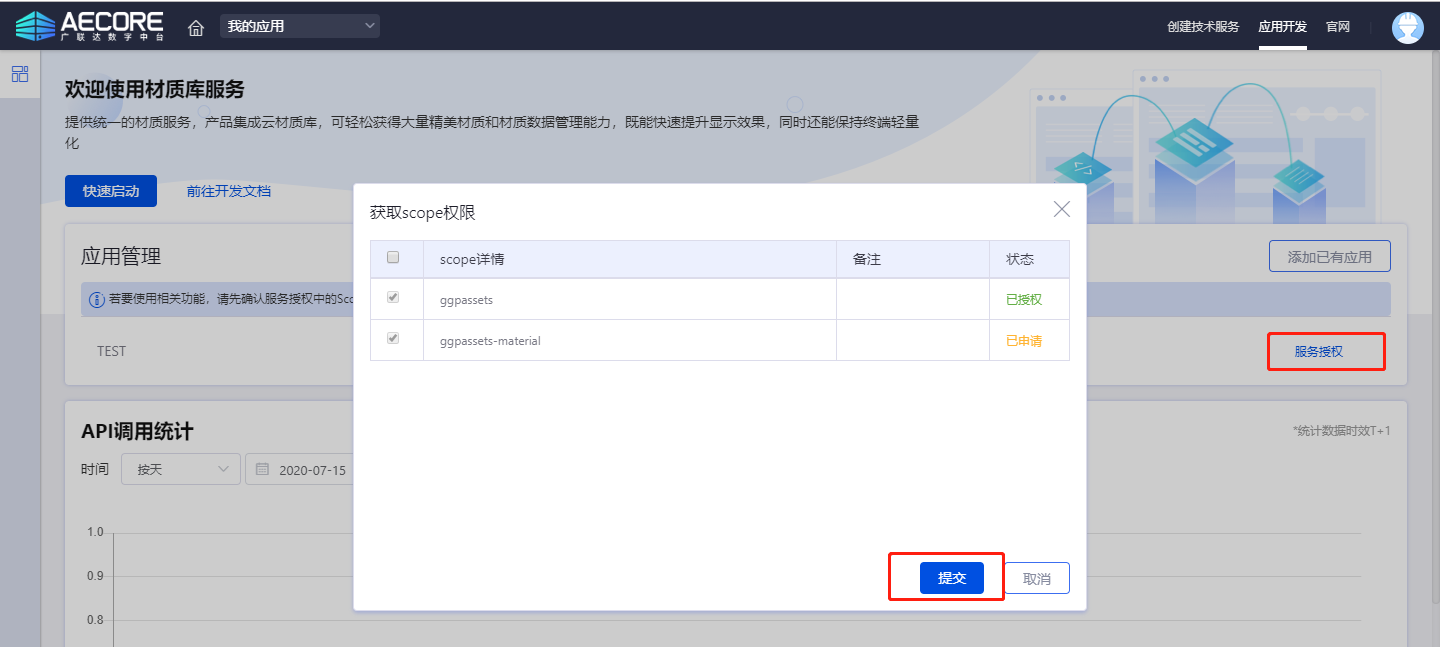Submit the scope request with 提交
Viewport: 1440px width, 647px height.
[951, 578]
